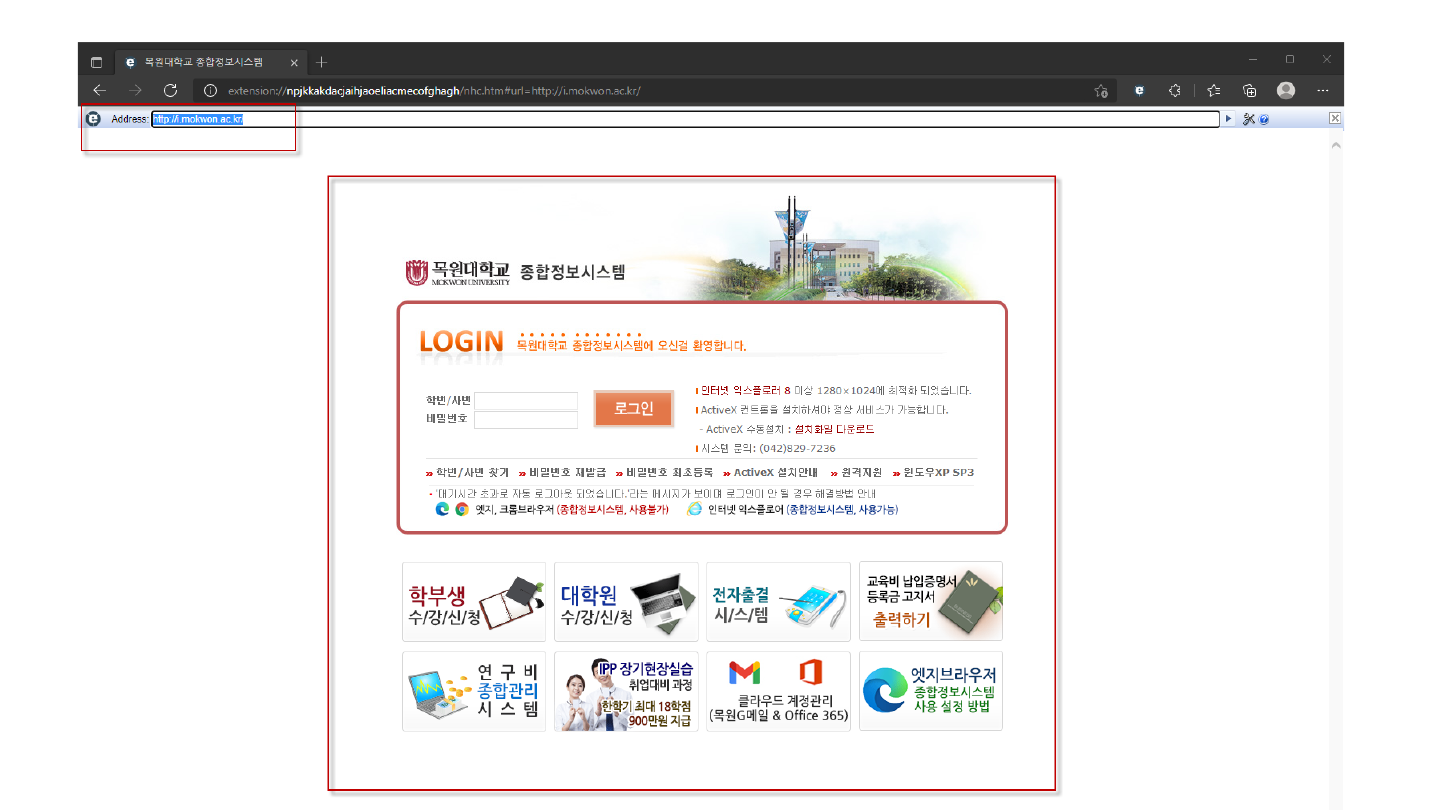Click the profile avatar icon

1285,90
